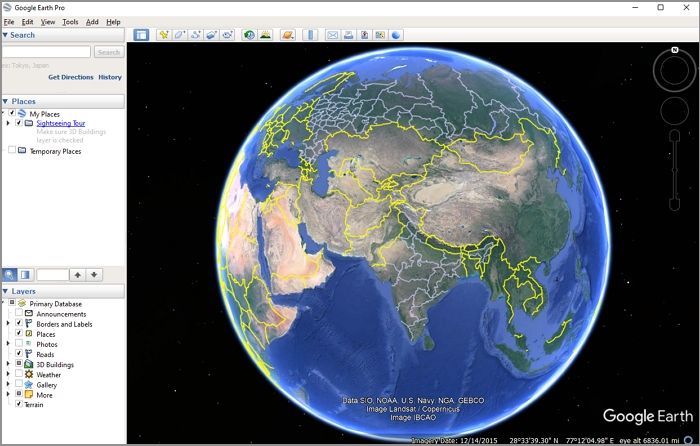Expand the 3D Buildings layer tree
This screenshot has width=700, height=446.
(x=8, y=365)
